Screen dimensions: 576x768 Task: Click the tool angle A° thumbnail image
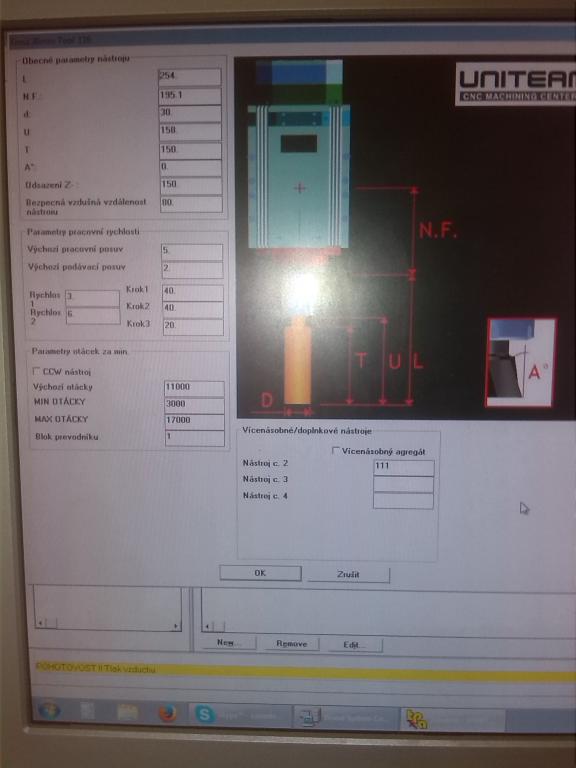[521, 362]
